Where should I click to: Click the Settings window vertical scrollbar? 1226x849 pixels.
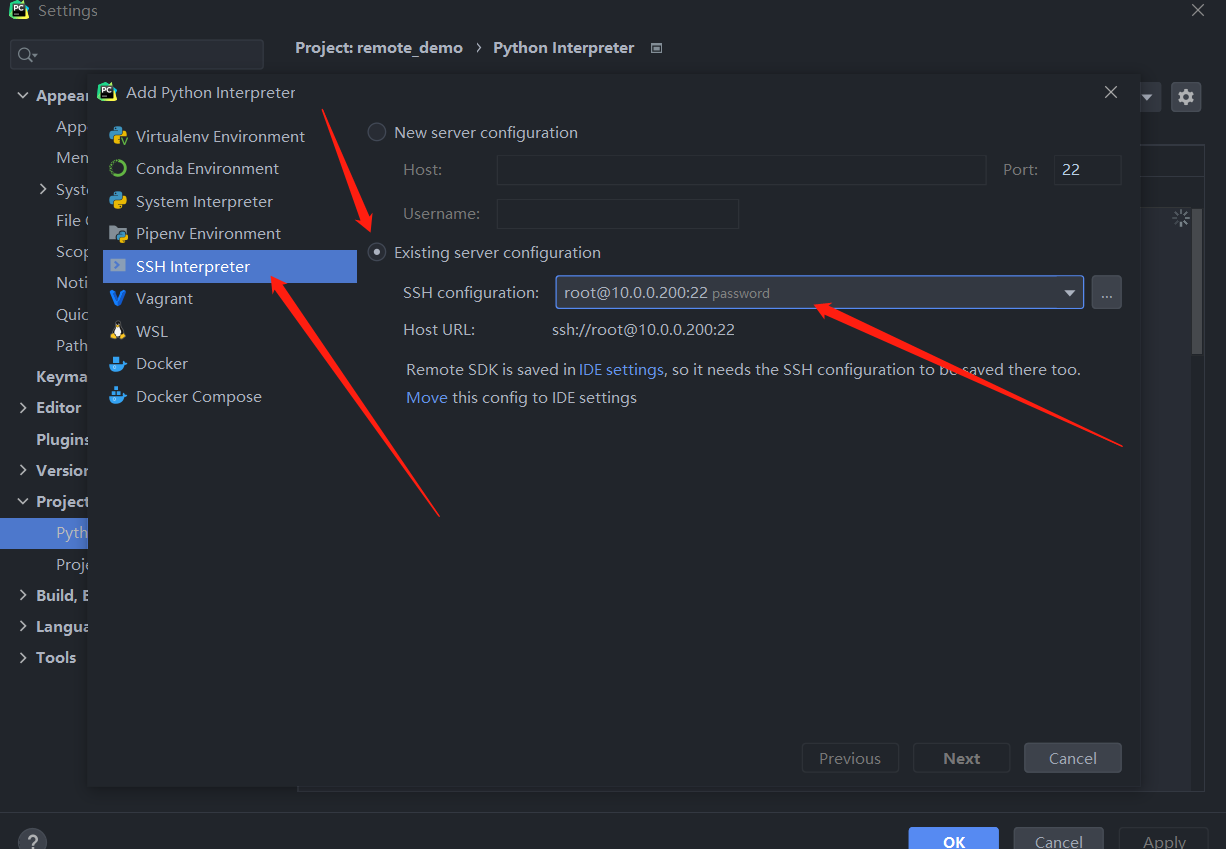pyautogui.click(x=1197, y=280)
